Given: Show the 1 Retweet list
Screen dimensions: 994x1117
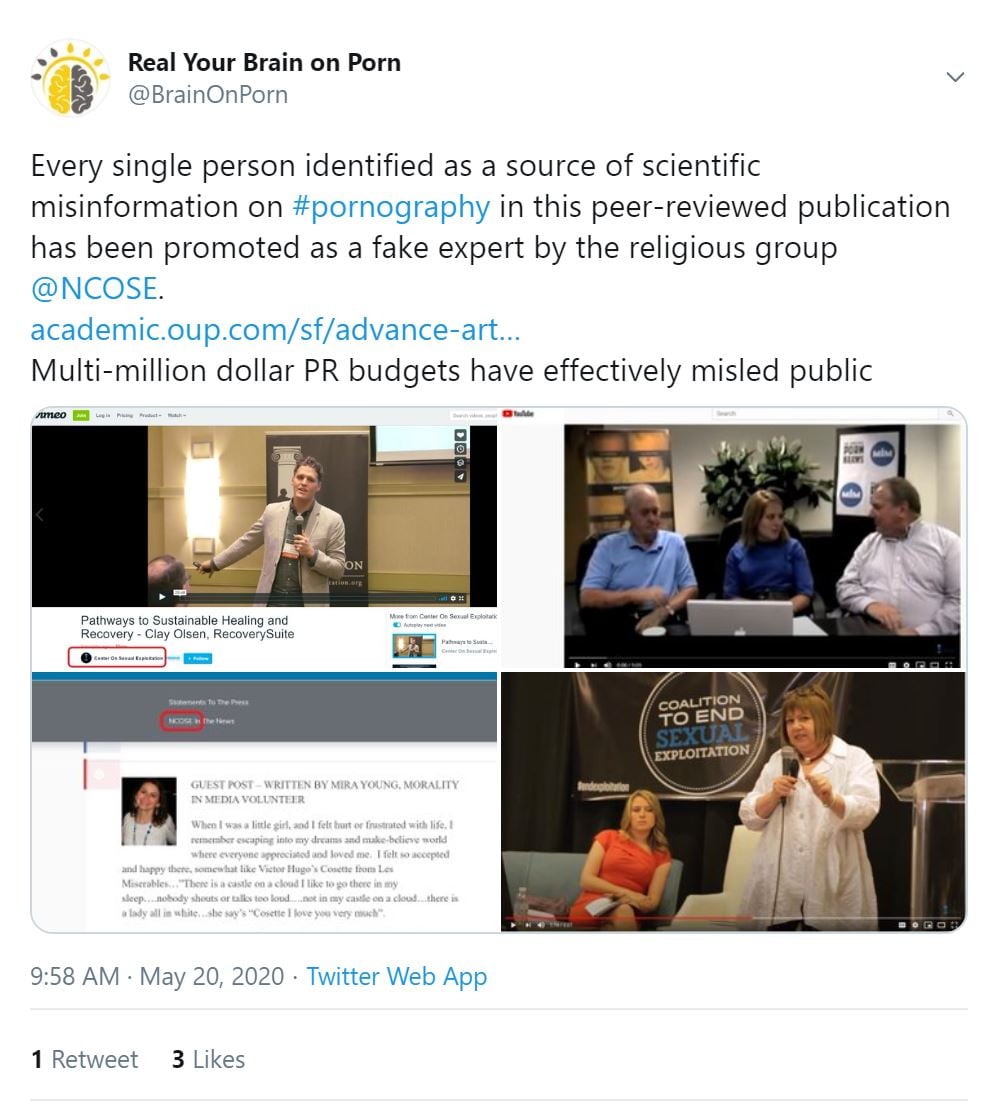Looking at the screenshot, I should click(85, 1059).
